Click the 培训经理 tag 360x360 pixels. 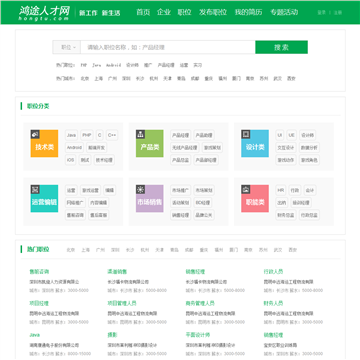[x=301, y=203]
